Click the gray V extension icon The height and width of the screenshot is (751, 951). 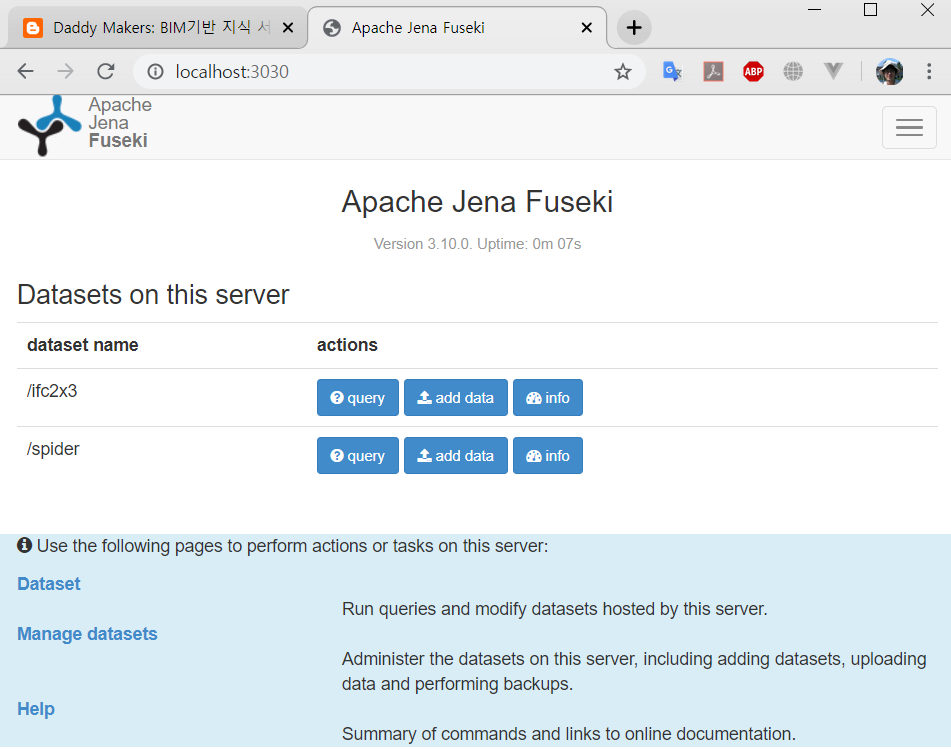coord(834,72)
